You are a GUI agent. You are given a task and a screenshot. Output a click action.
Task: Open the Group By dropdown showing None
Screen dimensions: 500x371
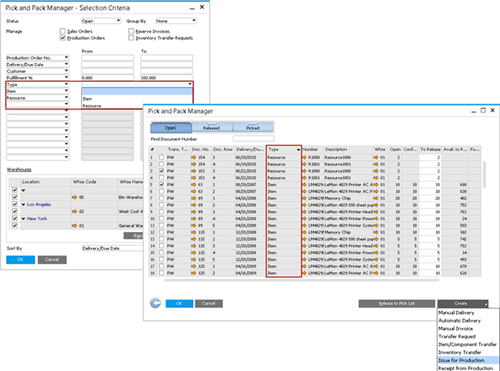coord(176,21)
